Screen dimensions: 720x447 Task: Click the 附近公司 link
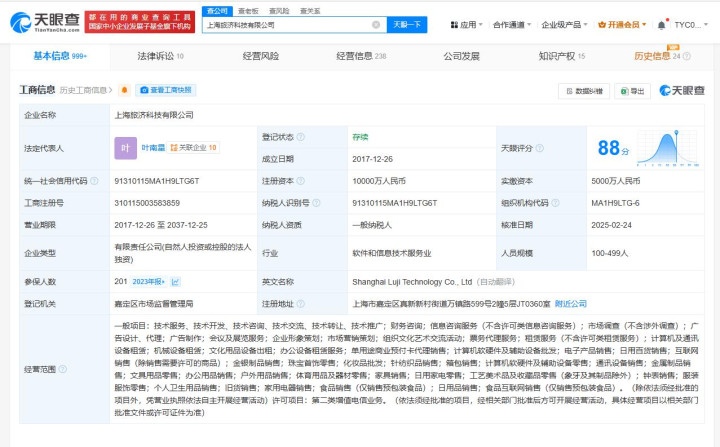click(x=571, y=304)
